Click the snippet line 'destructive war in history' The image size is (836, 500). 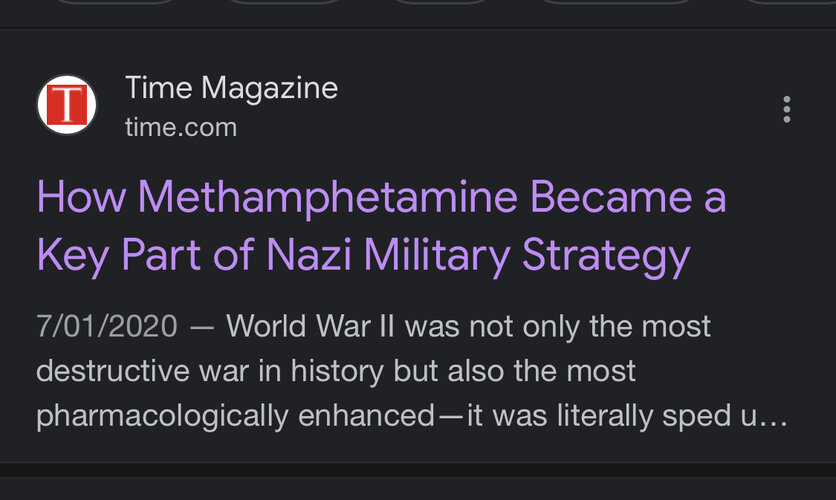pyautogui.click(x=336, y=371)
